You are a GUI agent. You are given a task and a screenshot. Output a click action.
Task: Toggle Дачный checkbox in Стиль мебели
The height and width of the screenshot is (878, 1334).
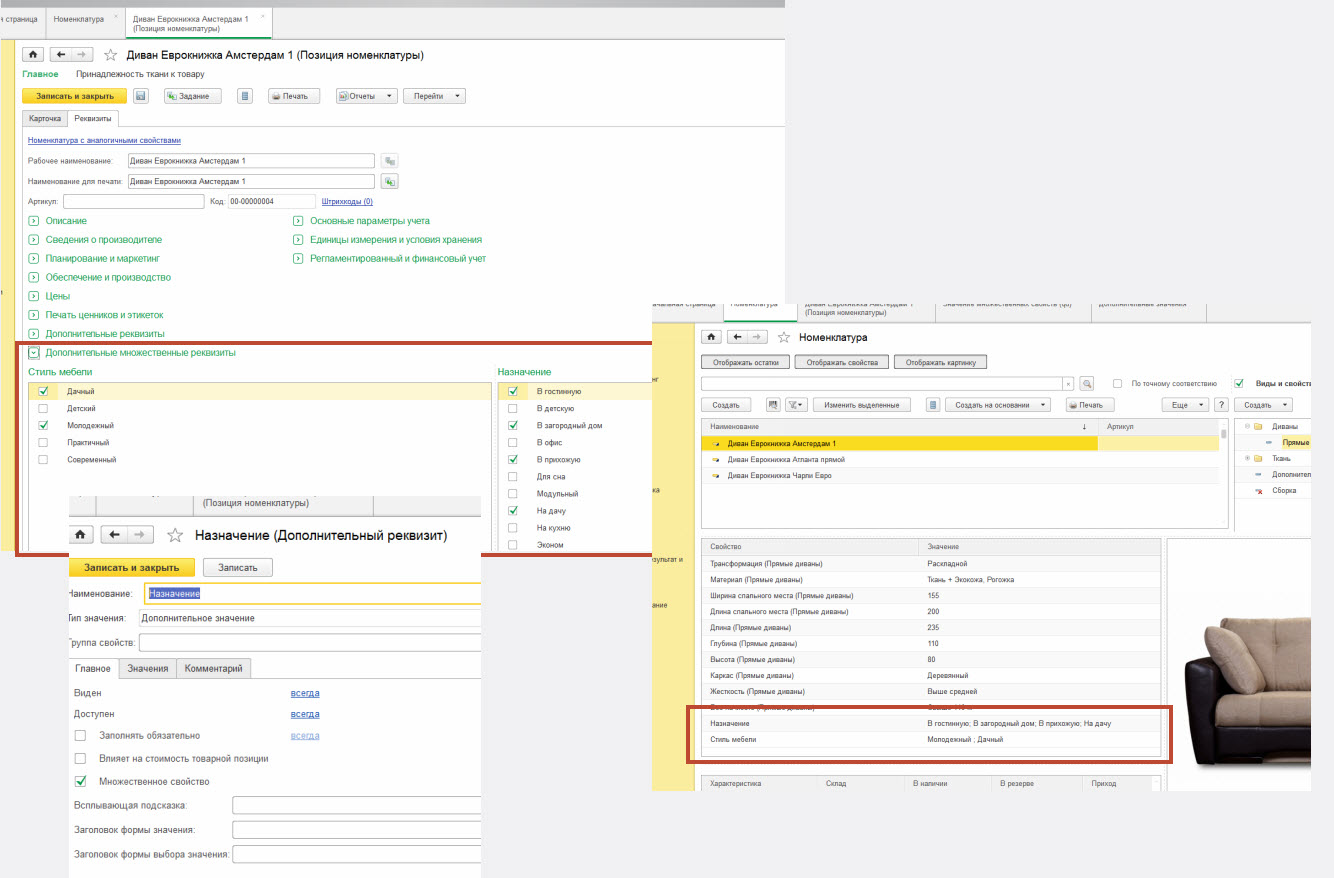click(x=42, y=392)
